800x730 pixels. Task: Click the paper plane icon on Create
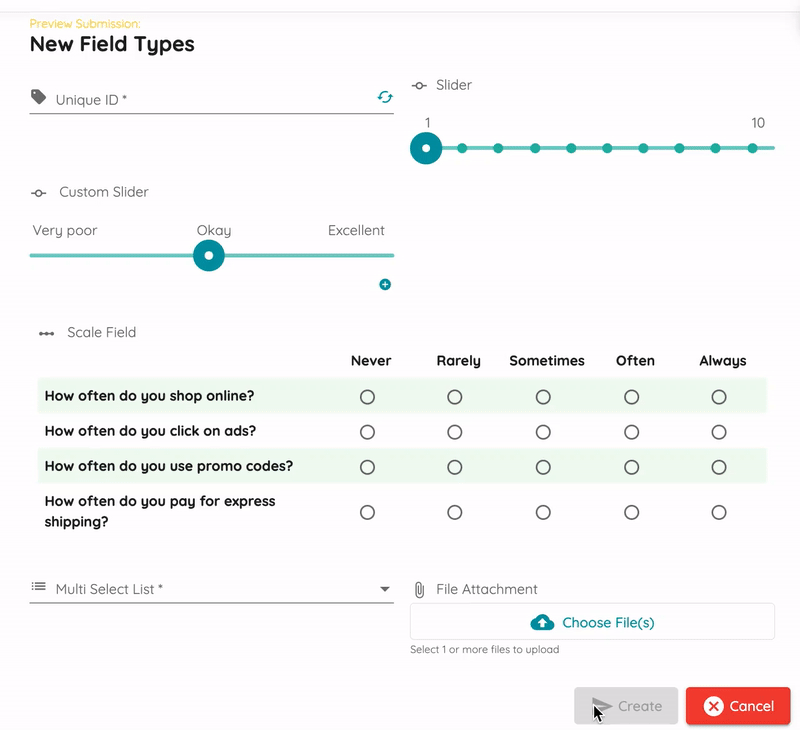click(602, 706)
